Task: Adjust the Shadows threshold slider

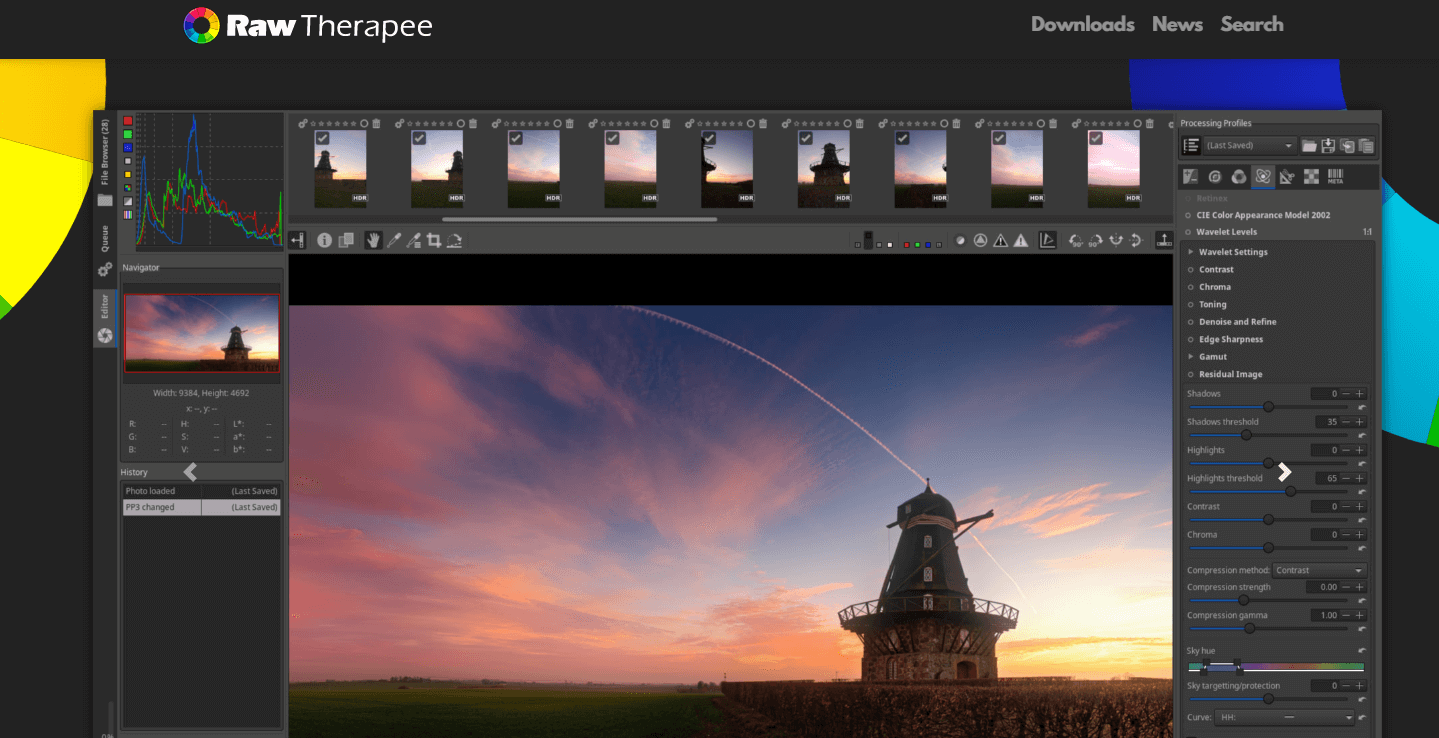Action: point(1268,435)
